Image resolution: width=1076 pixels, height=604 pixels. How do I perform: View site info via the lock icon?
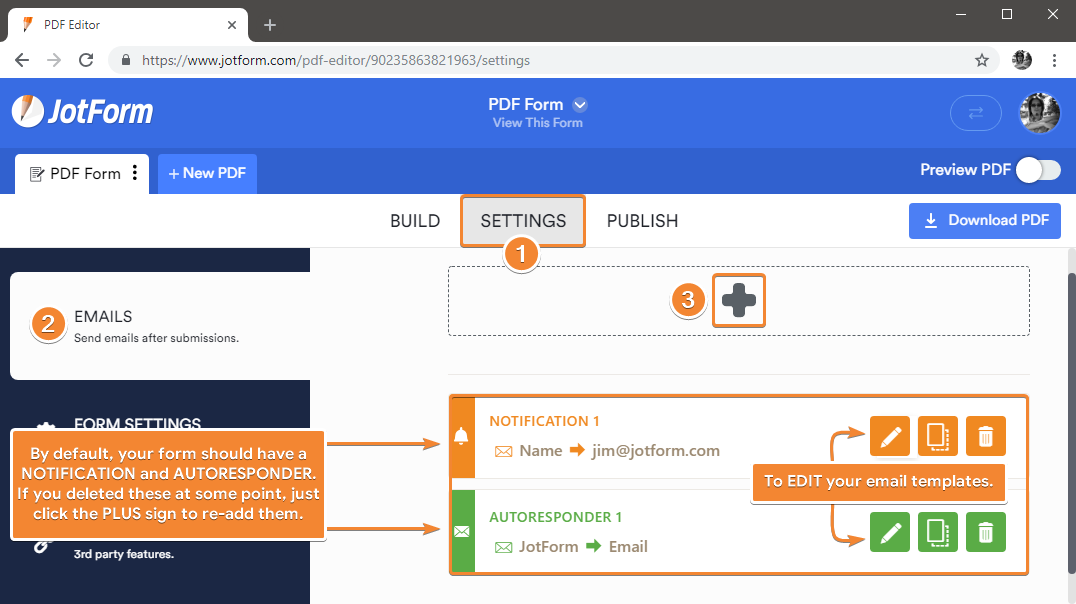pyautogui.click(x=126, y=60)
